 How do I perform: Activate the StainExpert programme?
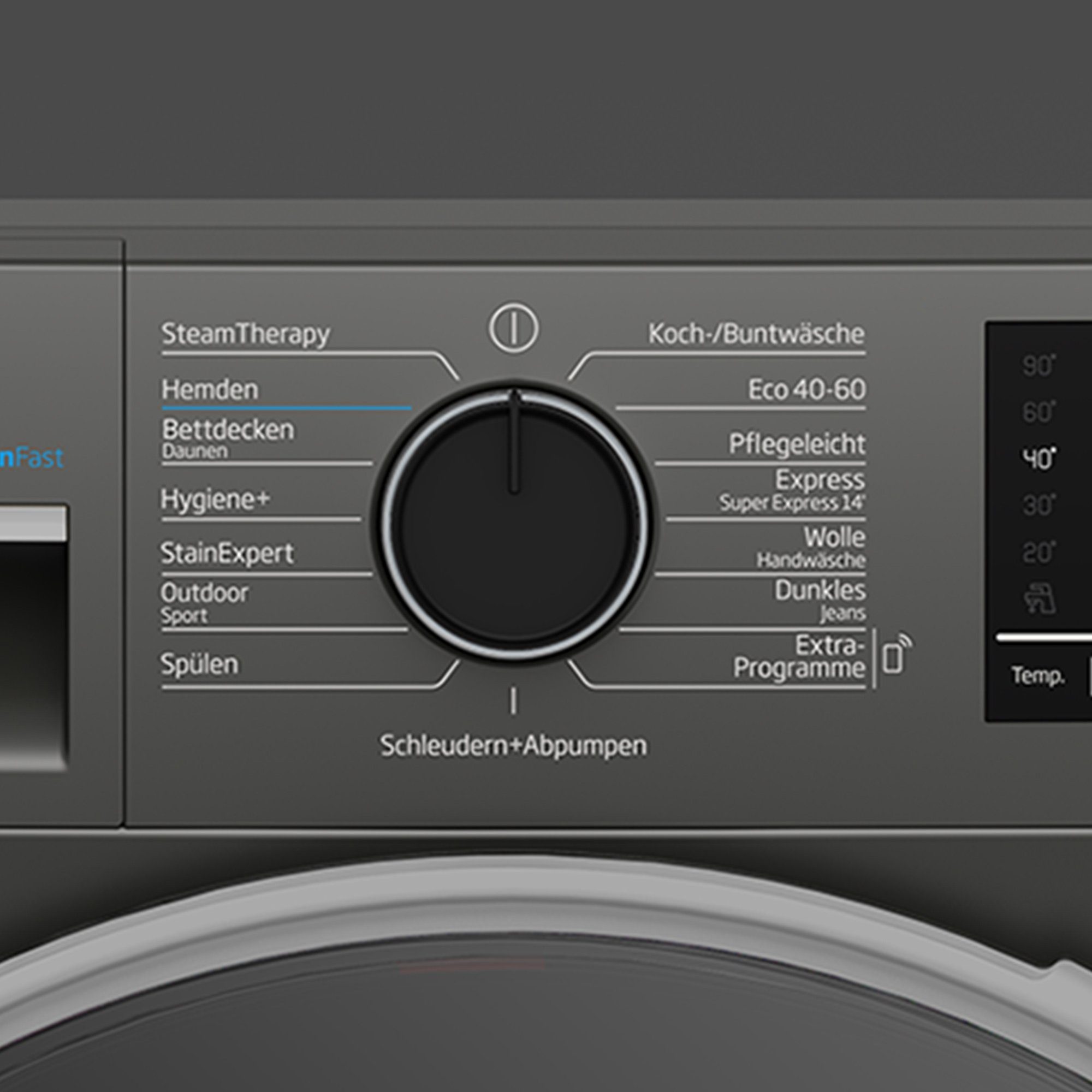[226, 554]
